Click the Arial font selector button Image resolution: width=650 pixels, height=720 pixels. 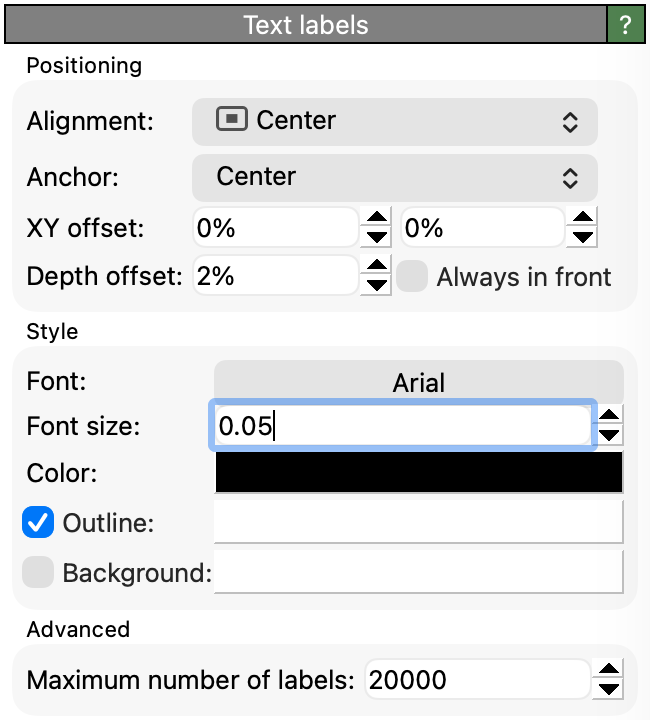pyautogui.click(x=419, y=382)
